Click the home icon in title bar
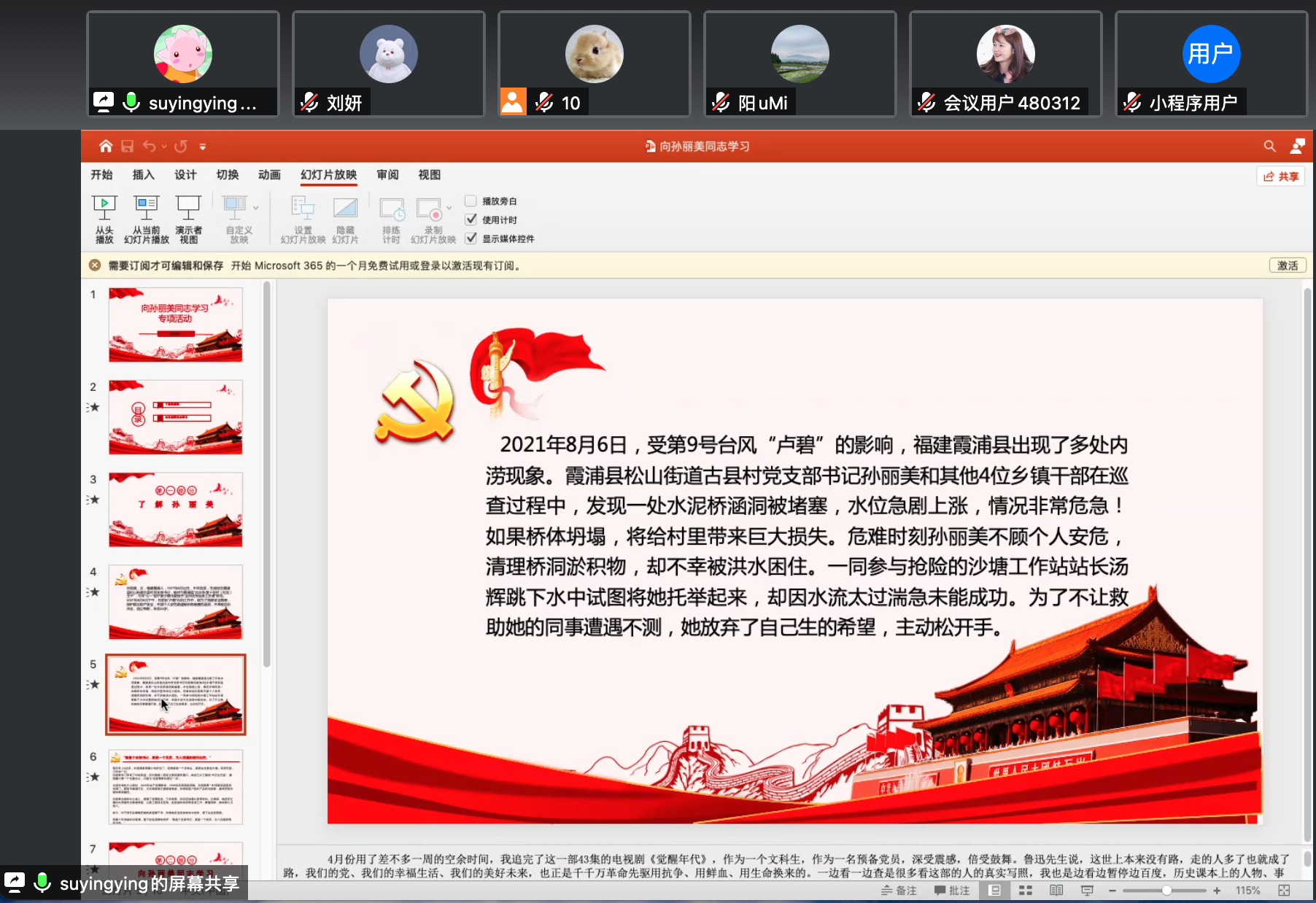The width and height of the screenshot is (1316, 903). tap(106, 146)
